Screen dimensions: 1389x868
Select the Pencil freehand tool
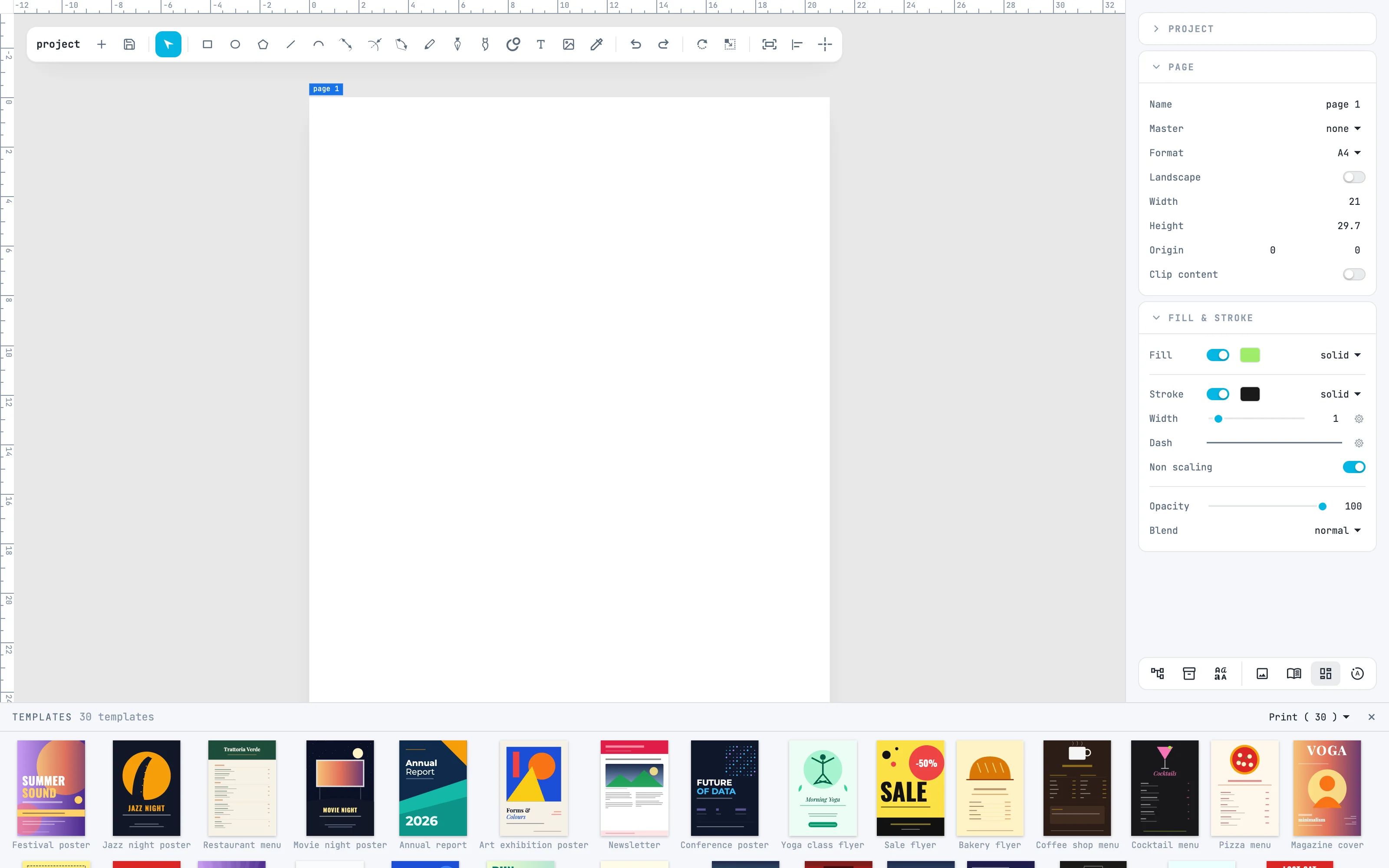(x=429, y=44)
